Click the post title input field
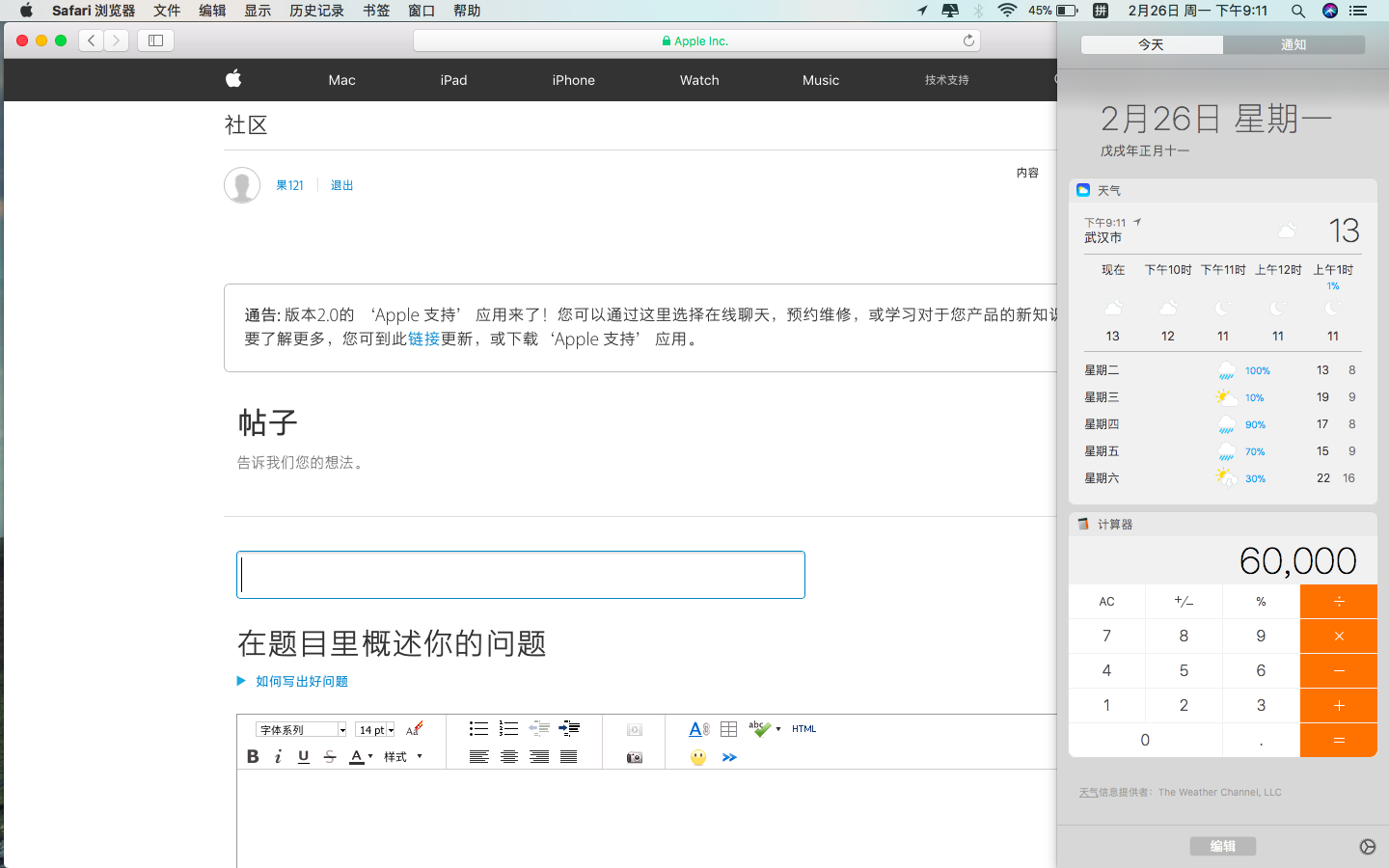This screenshot has height=868, width=1389. click(521, 575)
